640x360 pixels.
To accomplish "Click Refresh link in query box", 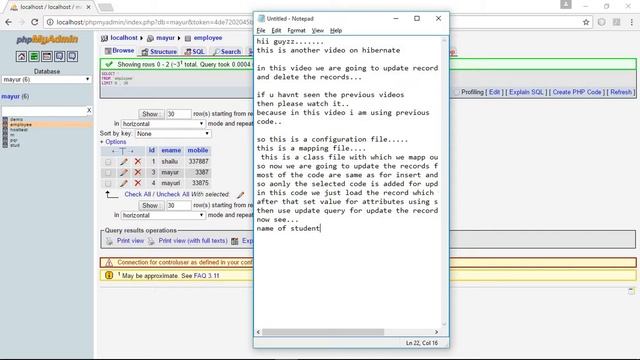I will [x=621, y=92].
